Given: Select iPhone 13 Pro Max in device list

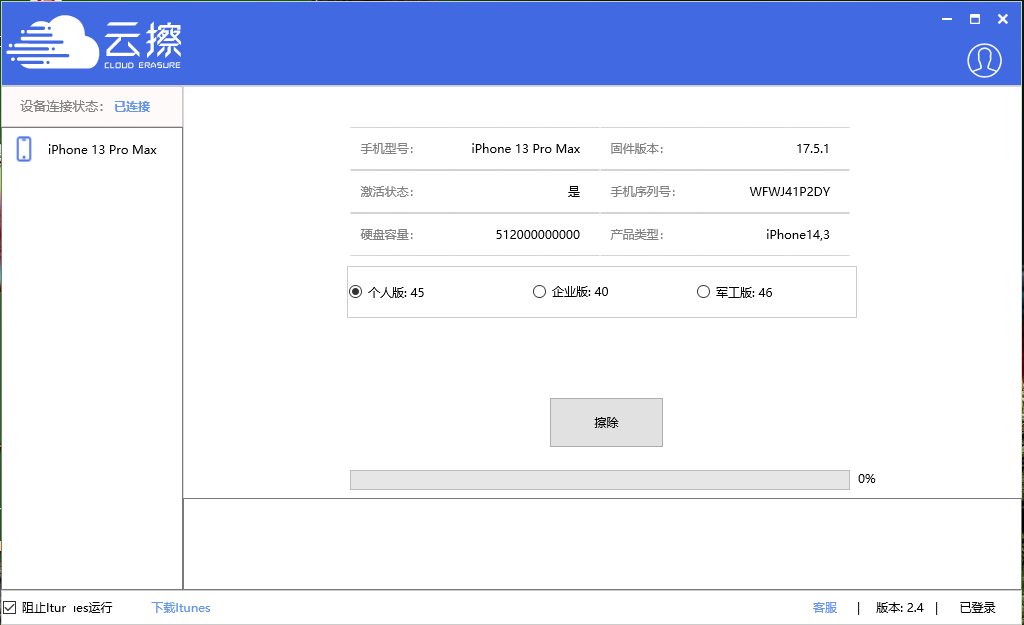Looking at the screenshot, I should click(102, 150).
